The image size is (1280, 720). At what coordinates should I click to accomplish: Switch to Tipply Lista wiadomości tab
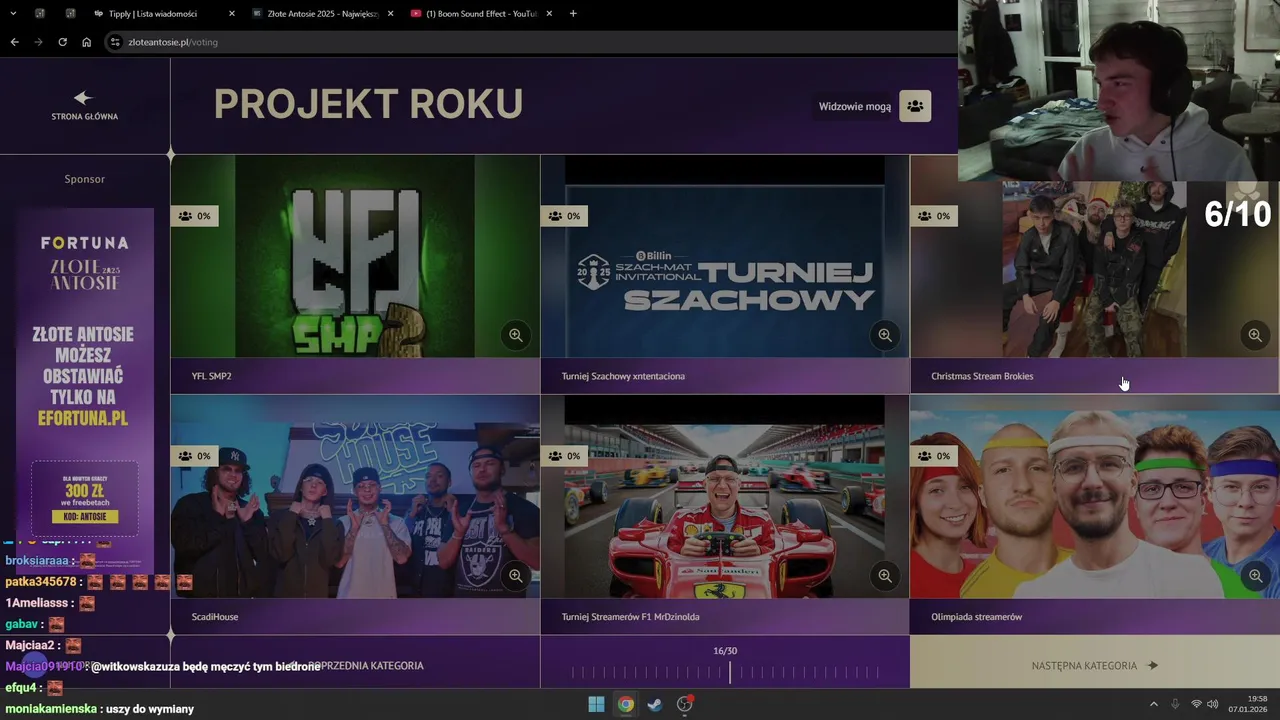(x=162, y=14)
